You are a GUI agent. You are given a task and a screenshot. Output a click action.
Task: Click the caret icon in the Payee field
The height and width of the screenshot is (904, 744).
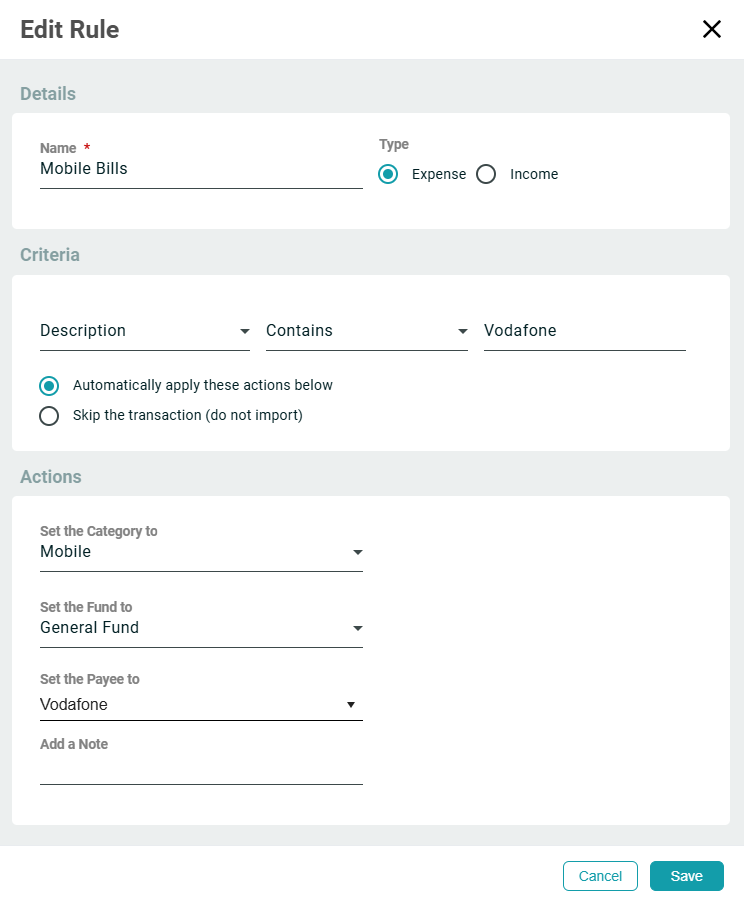point(351,705)
